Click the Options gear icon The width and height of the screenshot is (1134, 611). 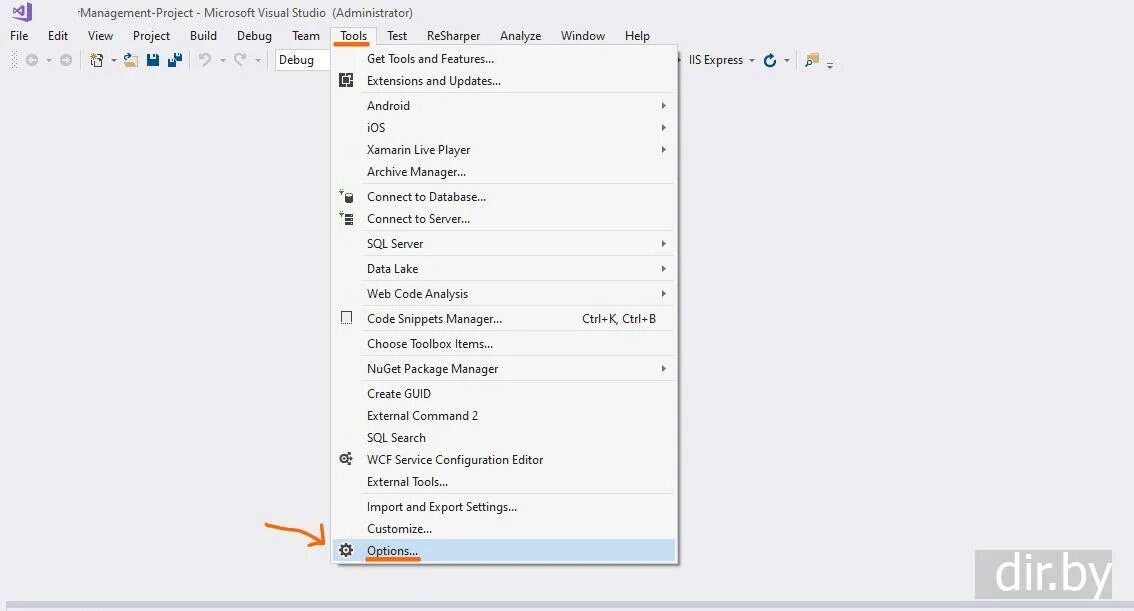pos(346,550)
